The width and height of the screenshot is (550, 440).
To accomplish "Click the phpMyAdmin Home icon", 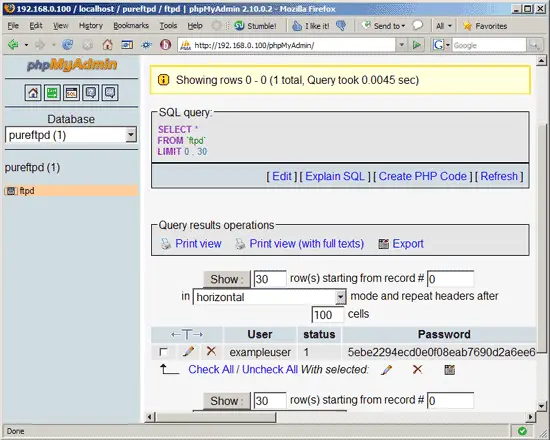I will [x=33, y=93].
